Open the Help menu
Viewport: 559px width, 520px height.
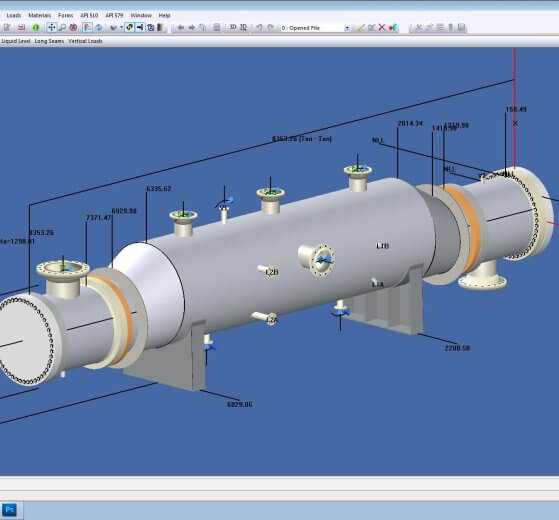tap(164, 15)
